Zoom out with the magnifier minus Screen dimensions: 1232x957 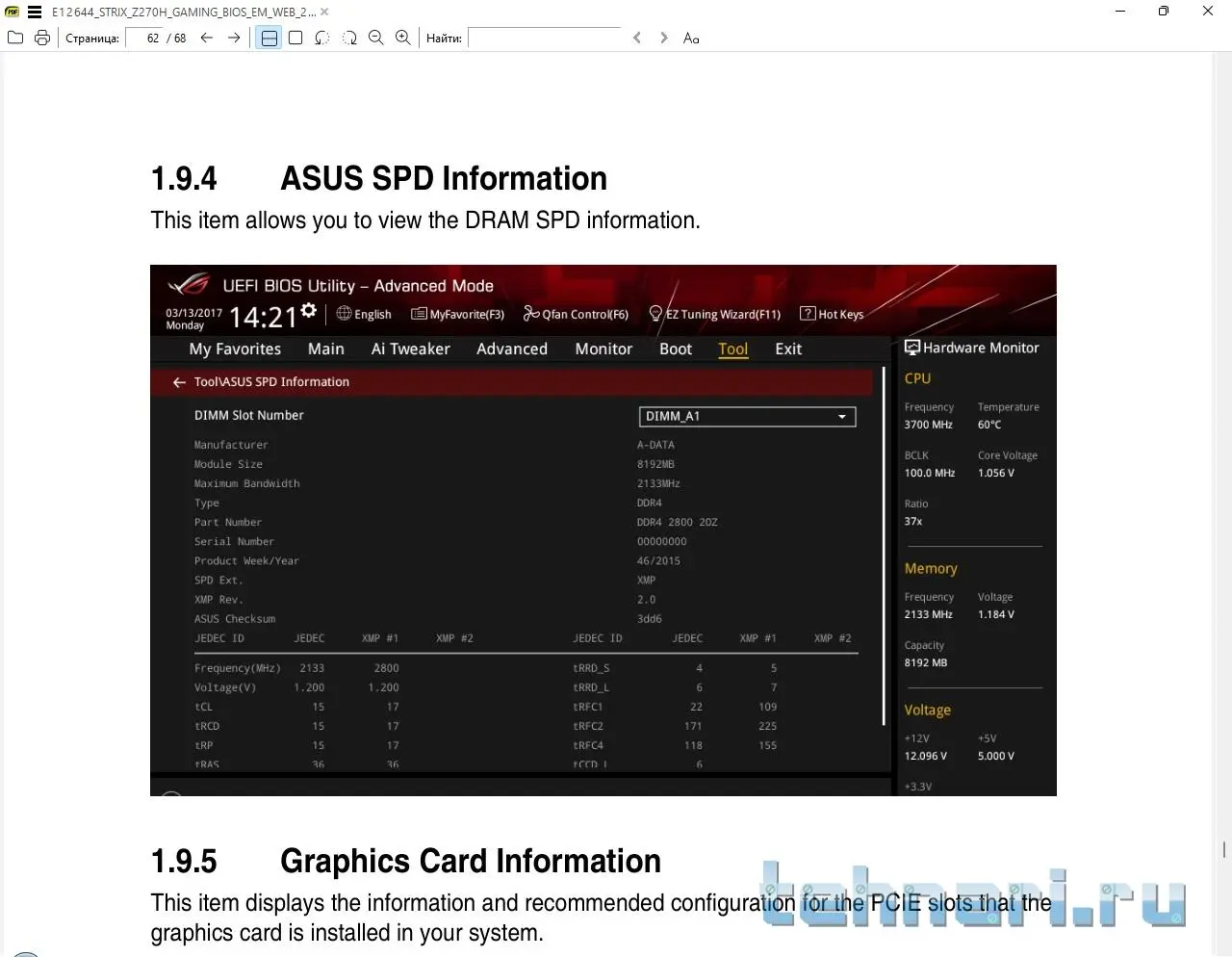376,38
